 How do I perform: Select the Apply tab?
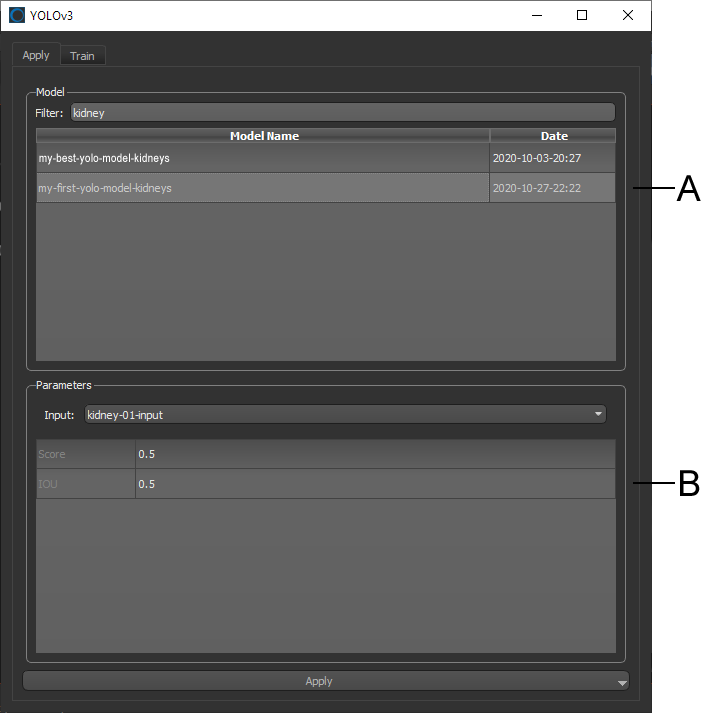tap(36, 56)
